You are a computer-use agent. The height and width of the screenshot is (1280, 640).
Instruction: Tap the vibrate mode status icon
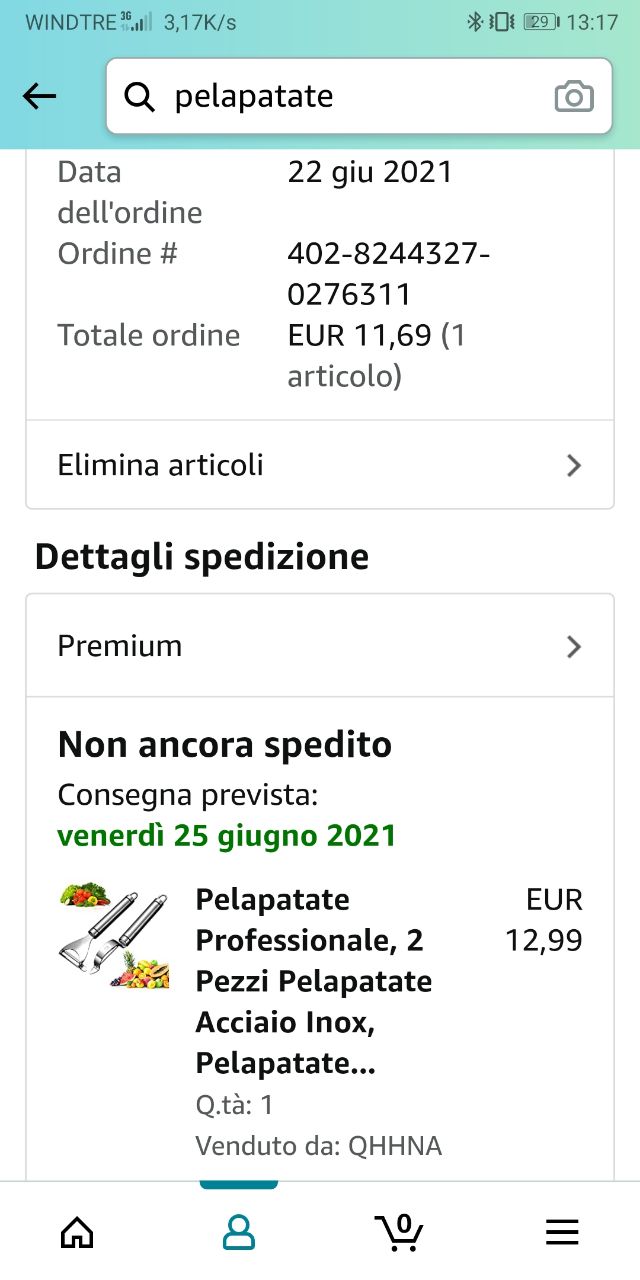(x=503, y=22)
